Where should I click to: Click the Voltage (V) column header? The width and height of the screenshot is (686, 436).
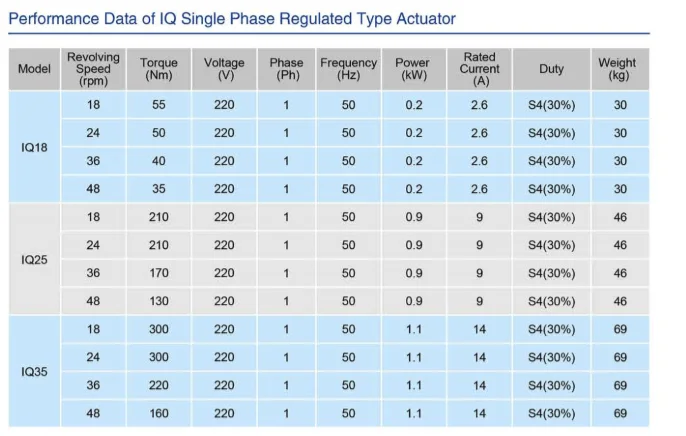pyautogui.click(x=224, y=69)
